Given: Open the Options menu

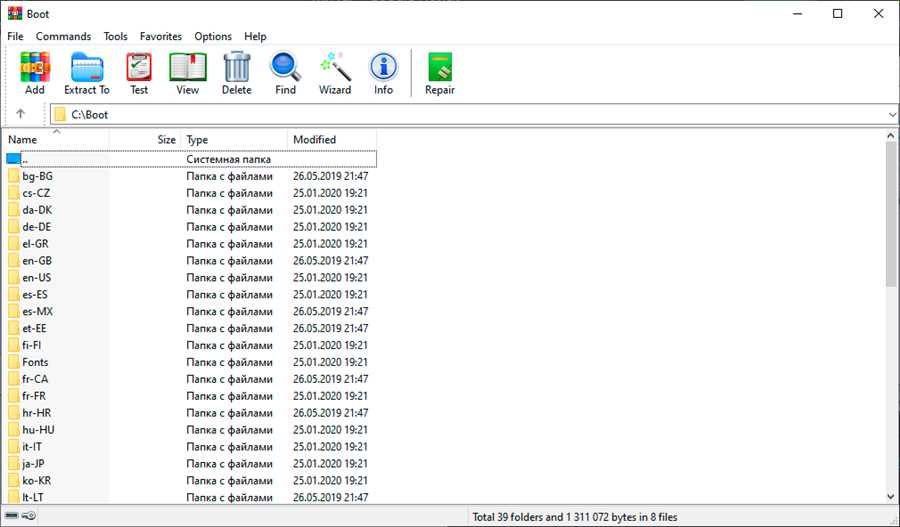Looking at the screenshot, I should pos(213,36).
